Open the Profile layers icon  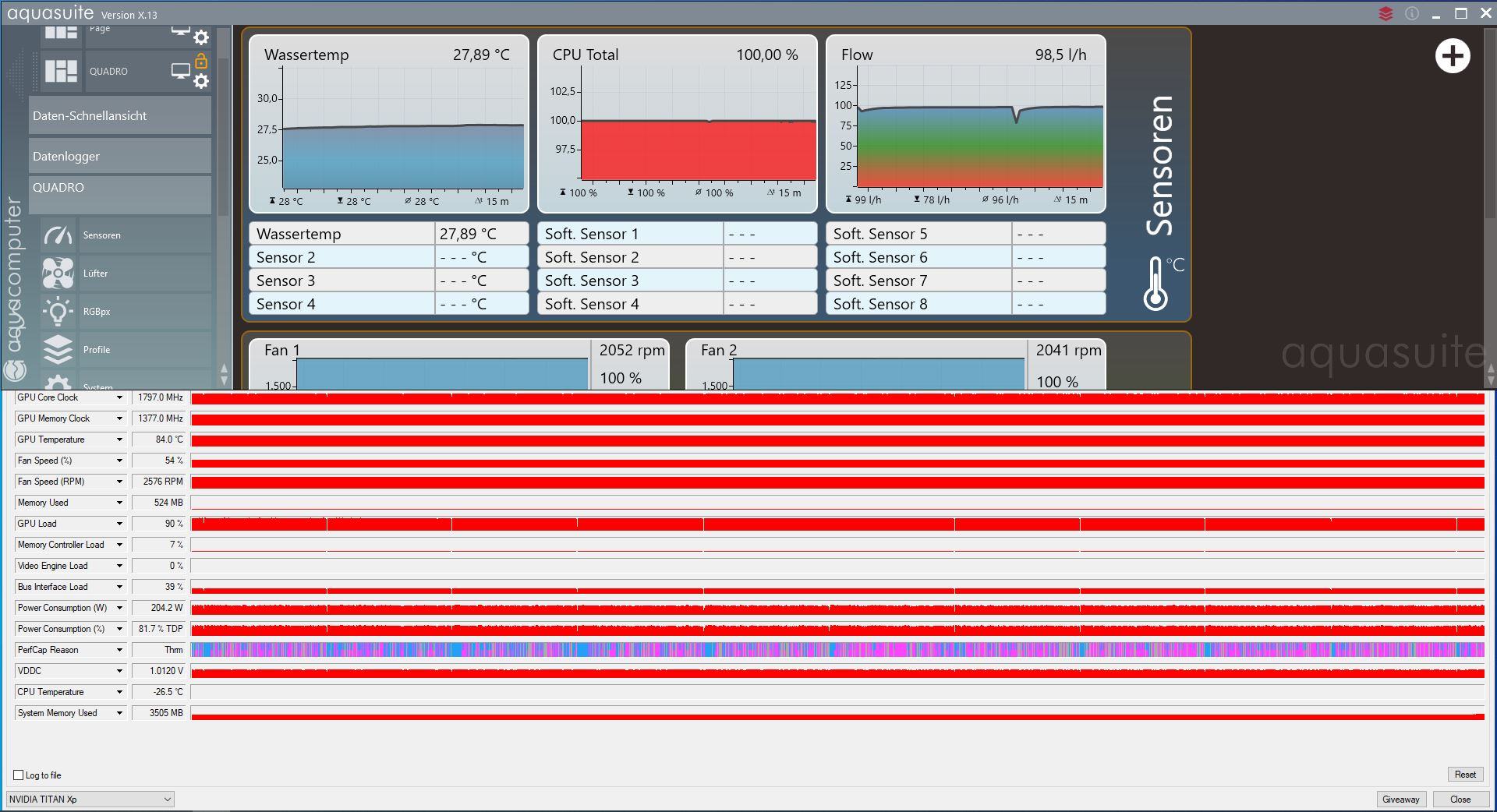point(58,350)
